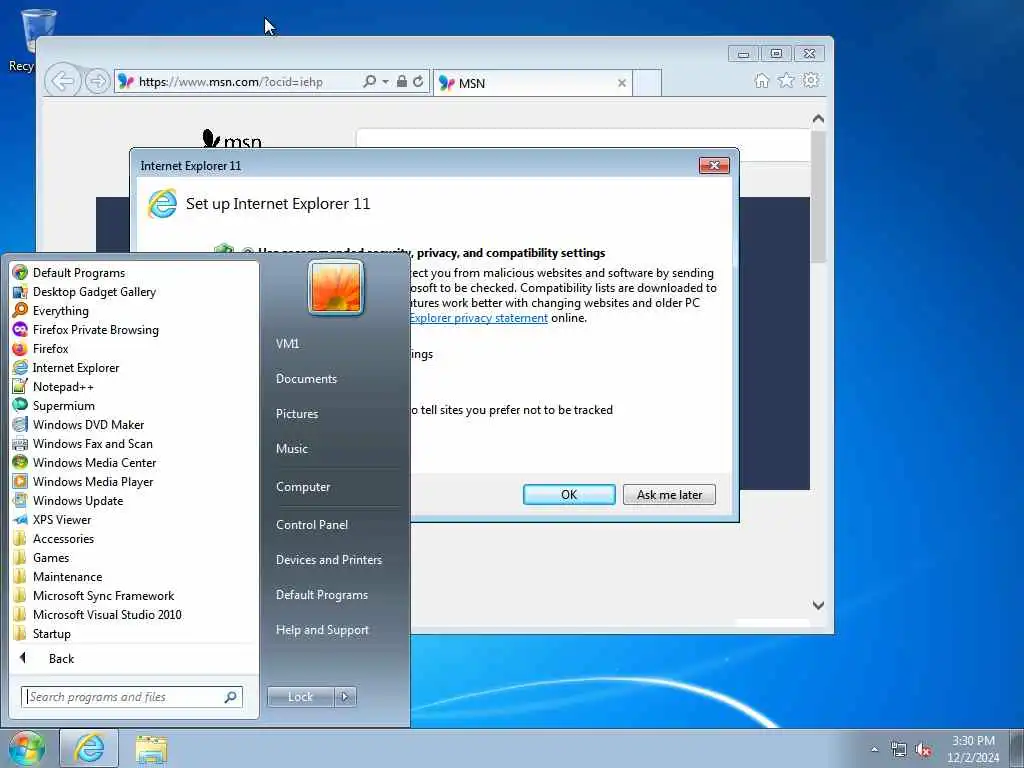Click the page scrollbar down arrow
This screenshot has width=1024, height=768.
pyautogui.click(x=818, y=605)
